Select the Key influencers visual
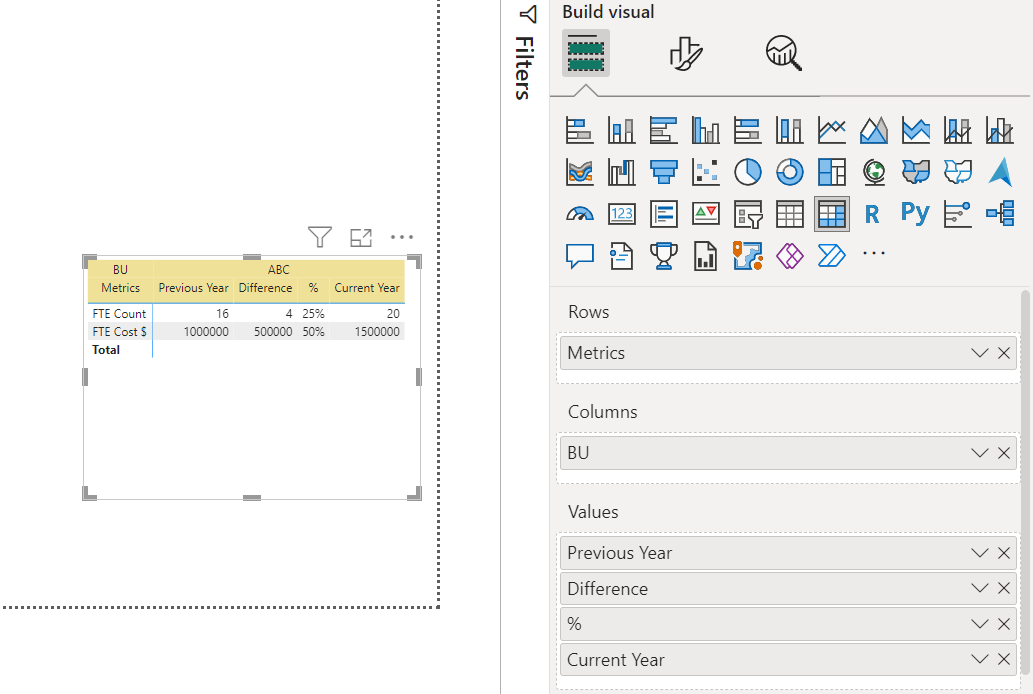Viewport: 1033px width, 694px height. click(x=958, y=214)
